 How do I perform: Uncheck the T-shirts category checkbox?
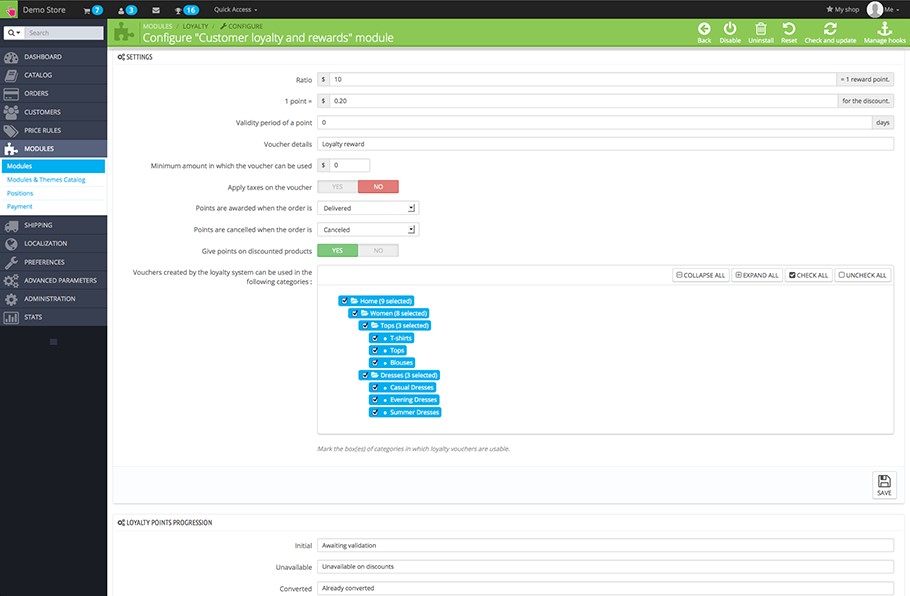[x=375, y=338]
